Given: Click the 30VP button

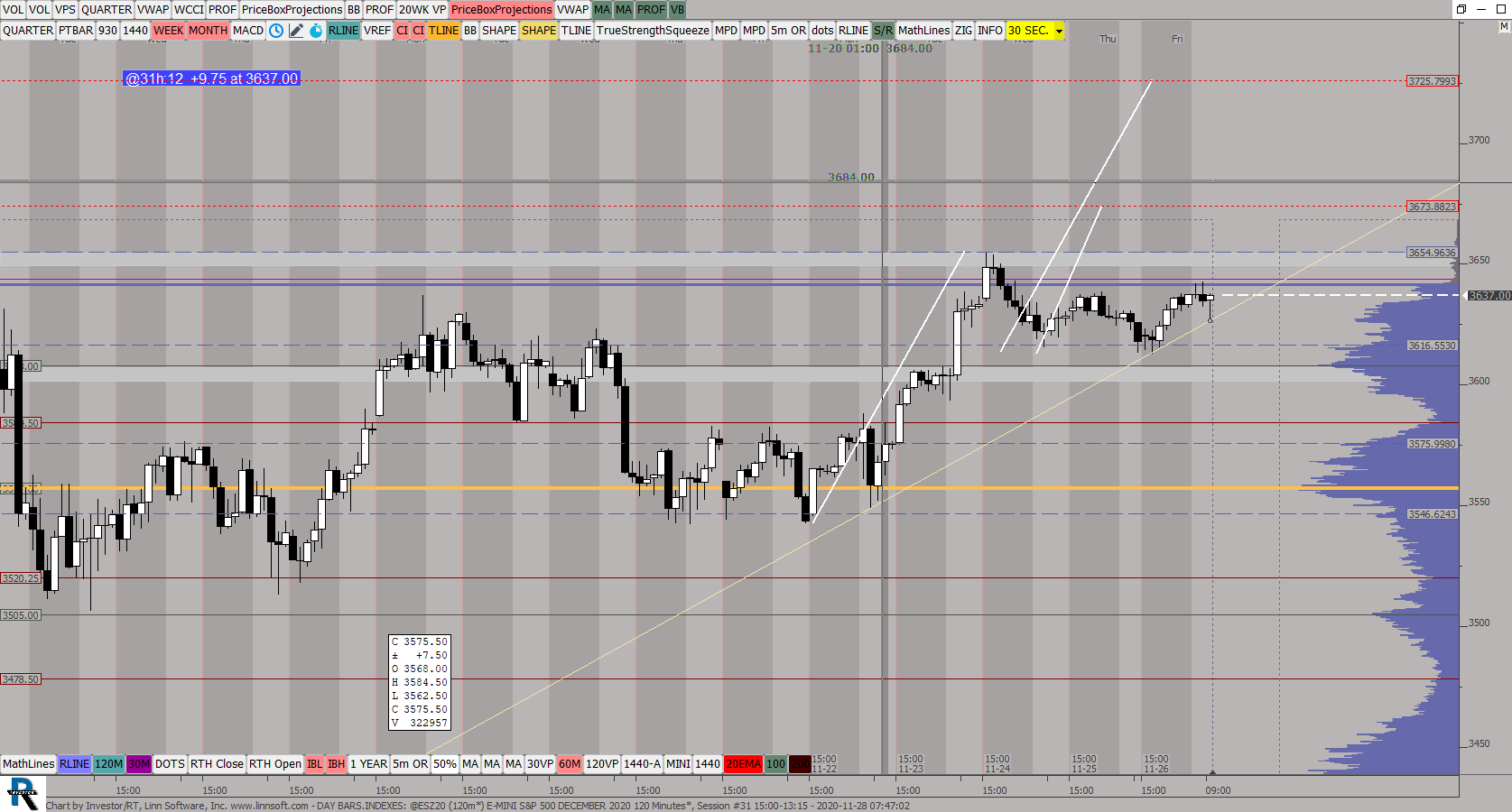Looking at the screenshot, I should click(x=540, y=763).
